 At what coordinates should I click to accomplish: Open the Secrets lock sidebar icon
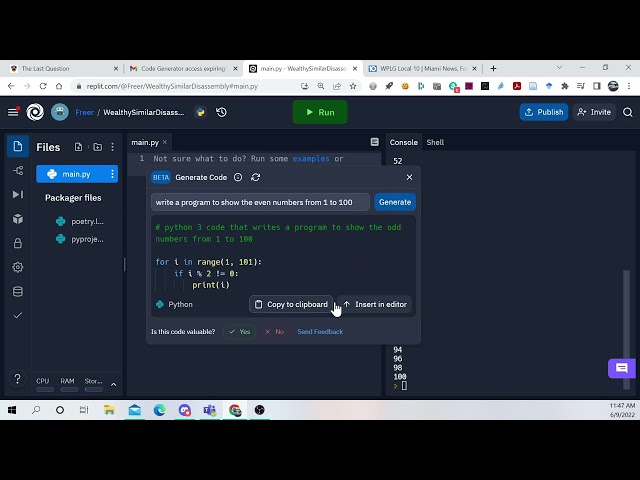(x=18, y=243)
